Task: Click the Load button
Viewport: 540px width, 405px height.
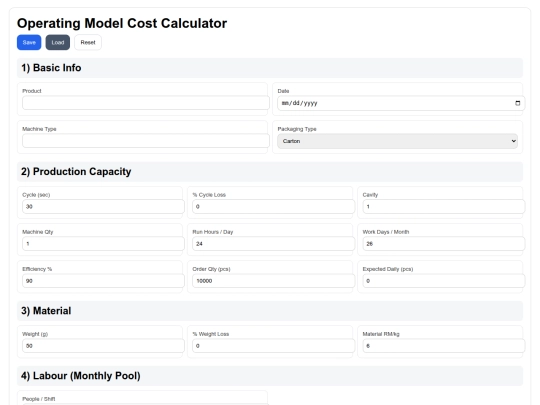Action: pos(58,42)
